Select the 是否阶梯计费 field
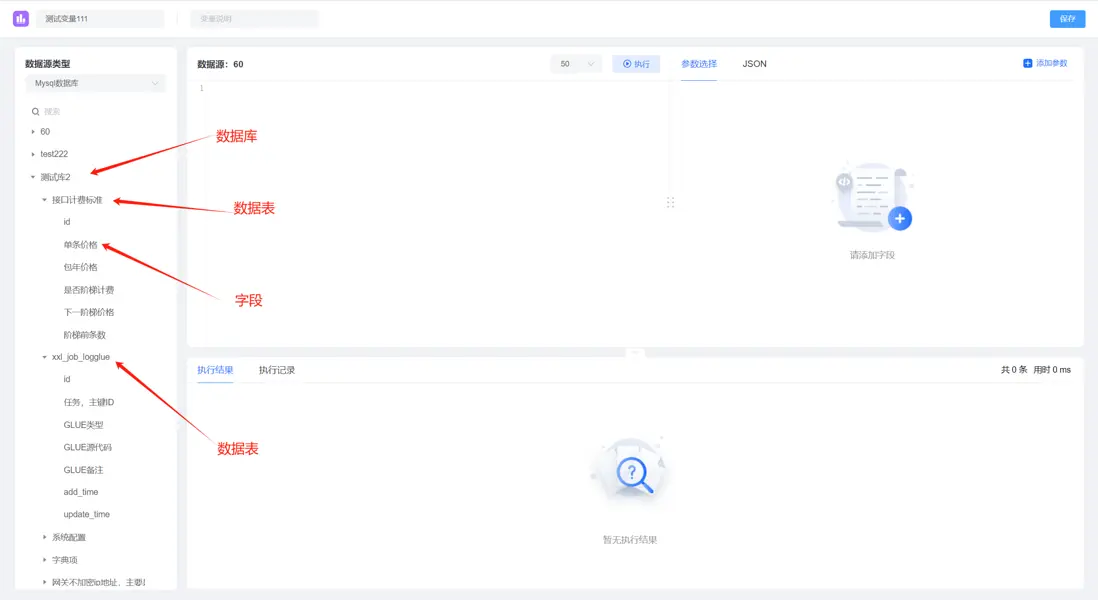 88,290
